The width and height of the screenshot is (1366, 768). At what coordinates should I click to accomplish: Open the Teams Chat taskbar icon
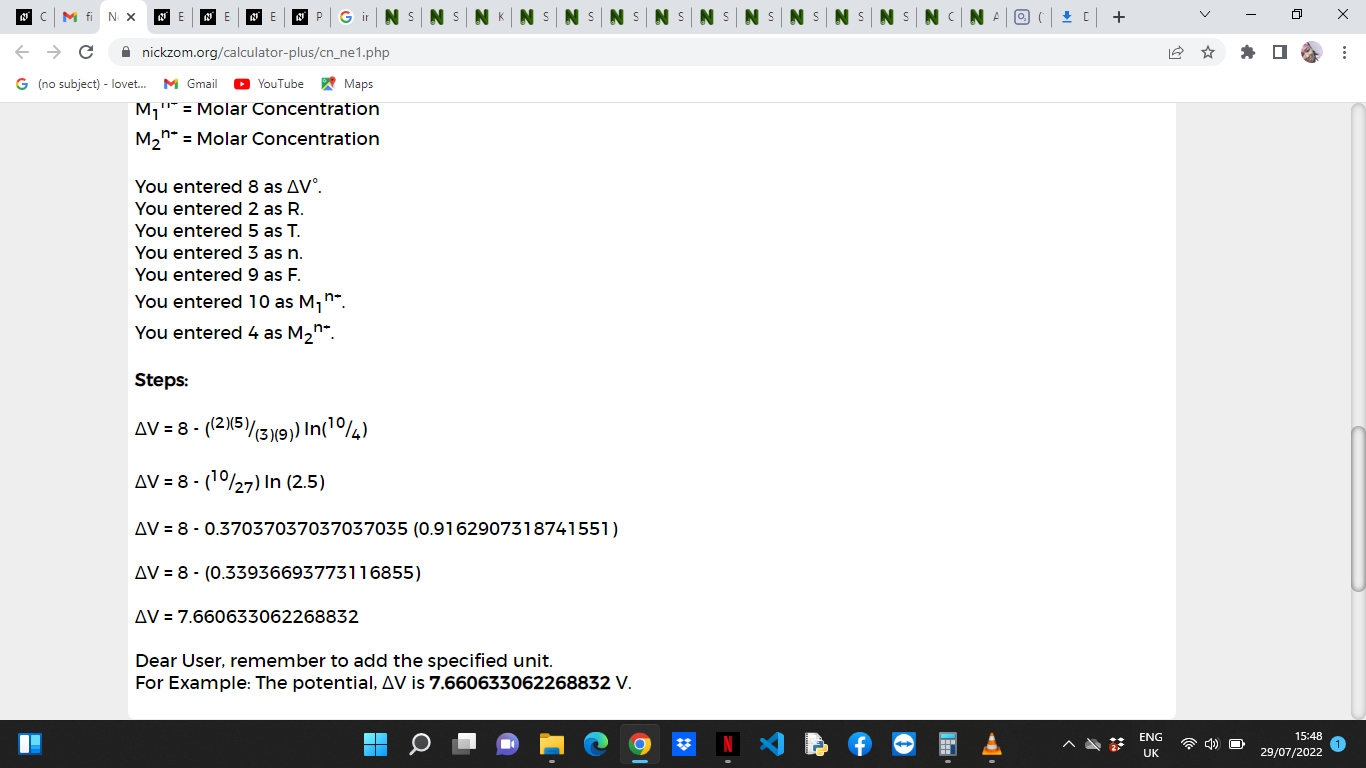click(x=508, y=744)
